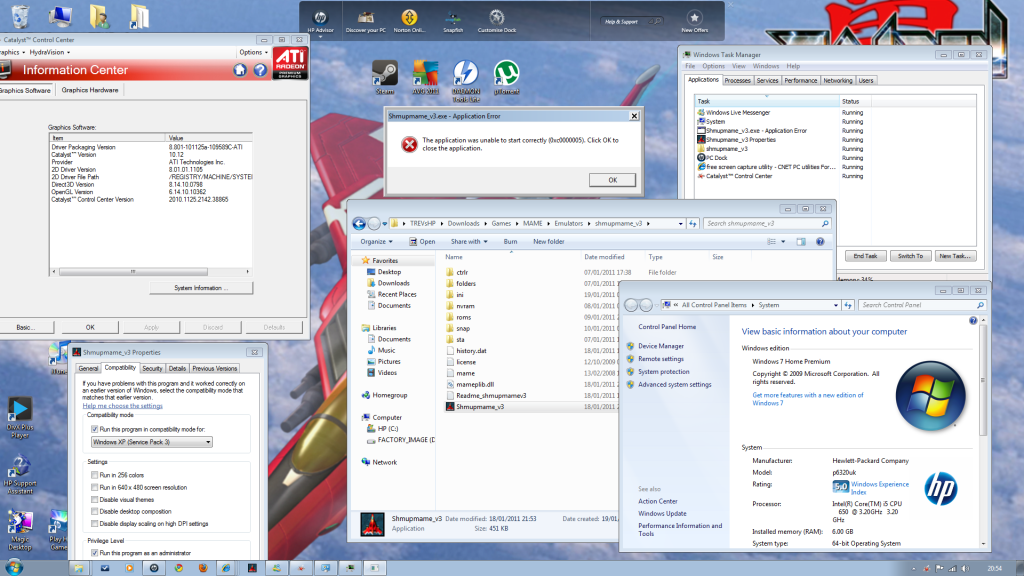Open the Explorer Organize dropdown
The width and height of the screenshot is (1024, 576).
tap(376, 242)
